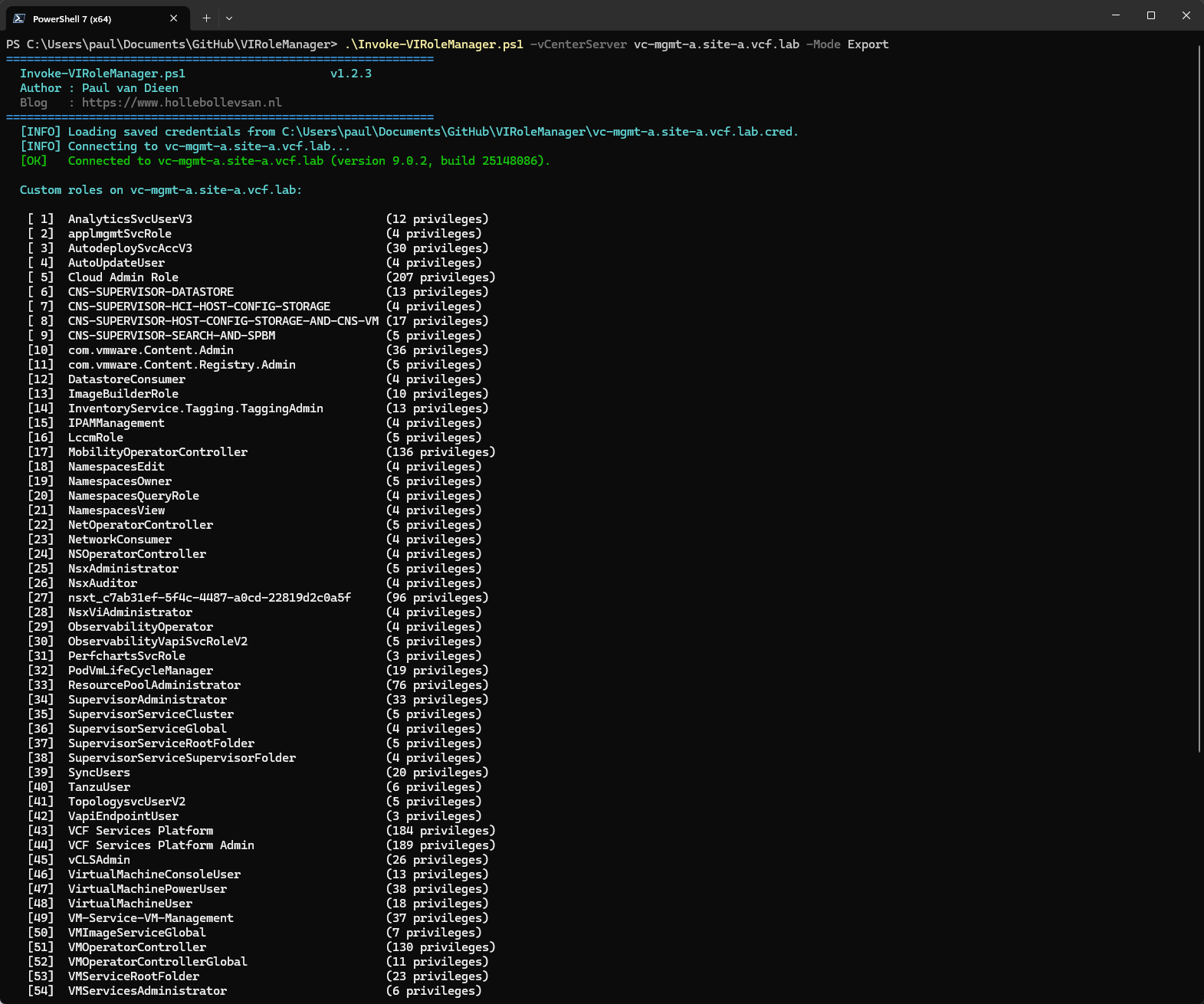Click the VMServicesAdministrator role at the bottom
1204x1004 pixels.
pos(147,991)
